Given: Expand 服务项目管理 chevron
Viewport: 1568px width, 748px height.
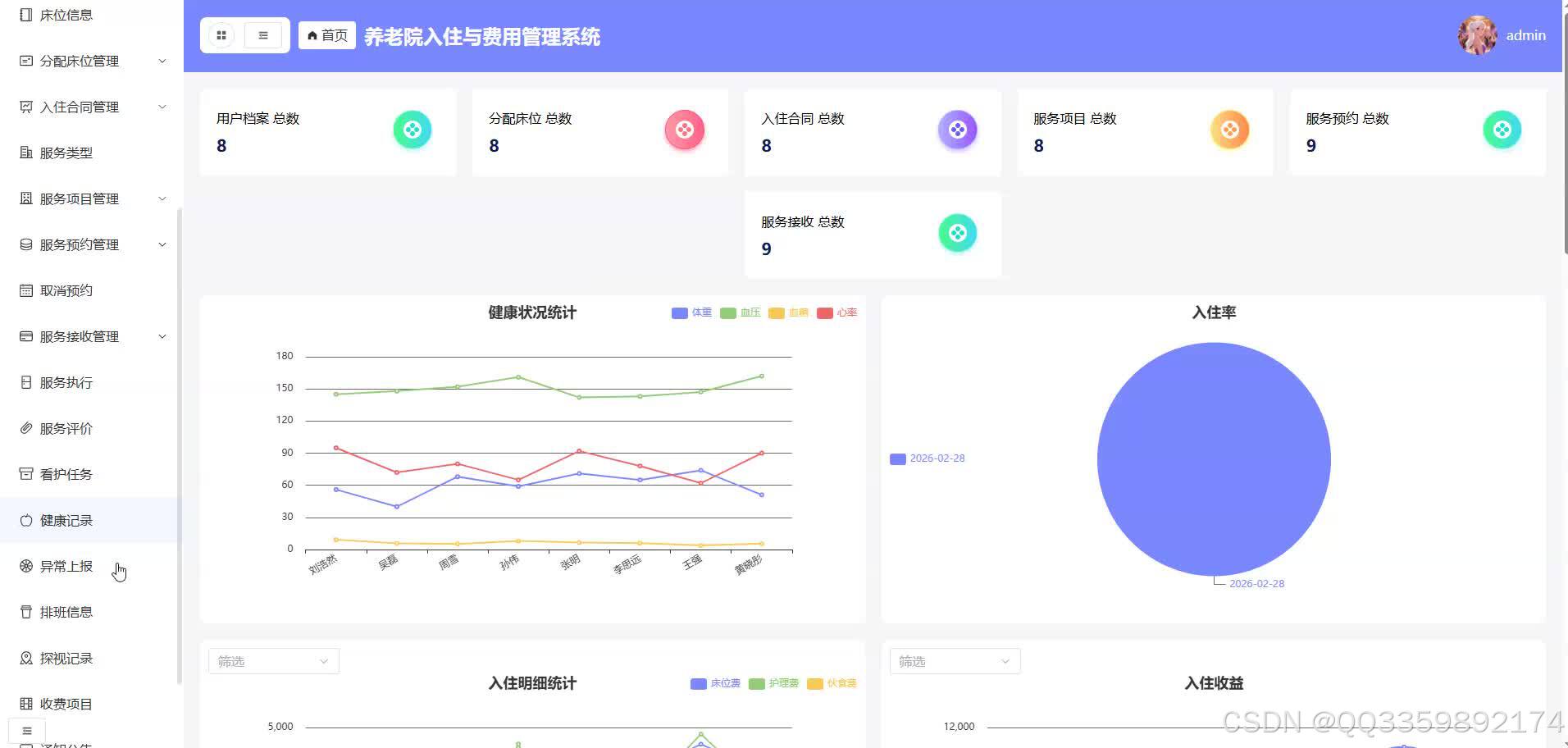Looking at the screenshot, I should pos(162,198).
